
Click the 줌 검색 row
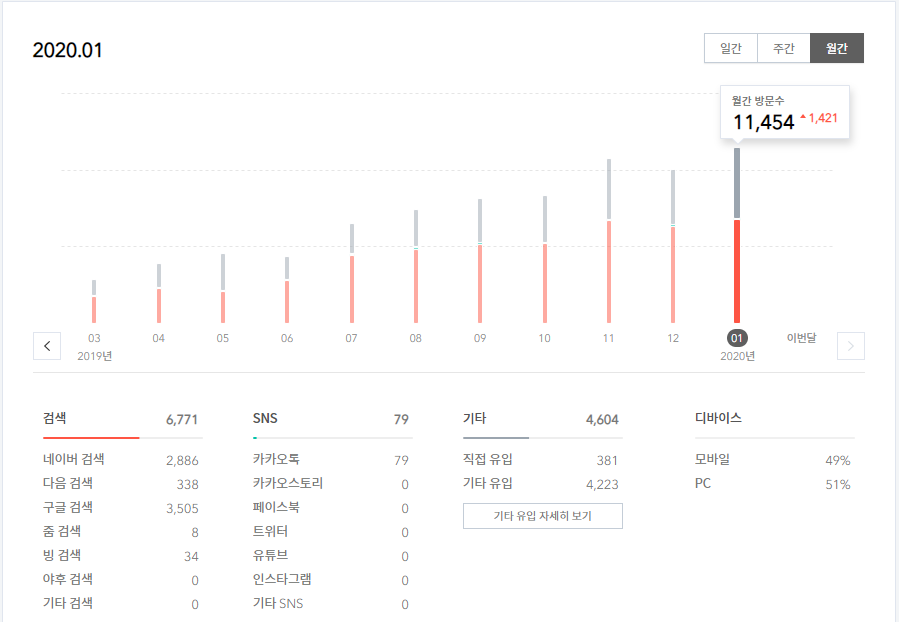pyautogui.click(x=120, y=532)
